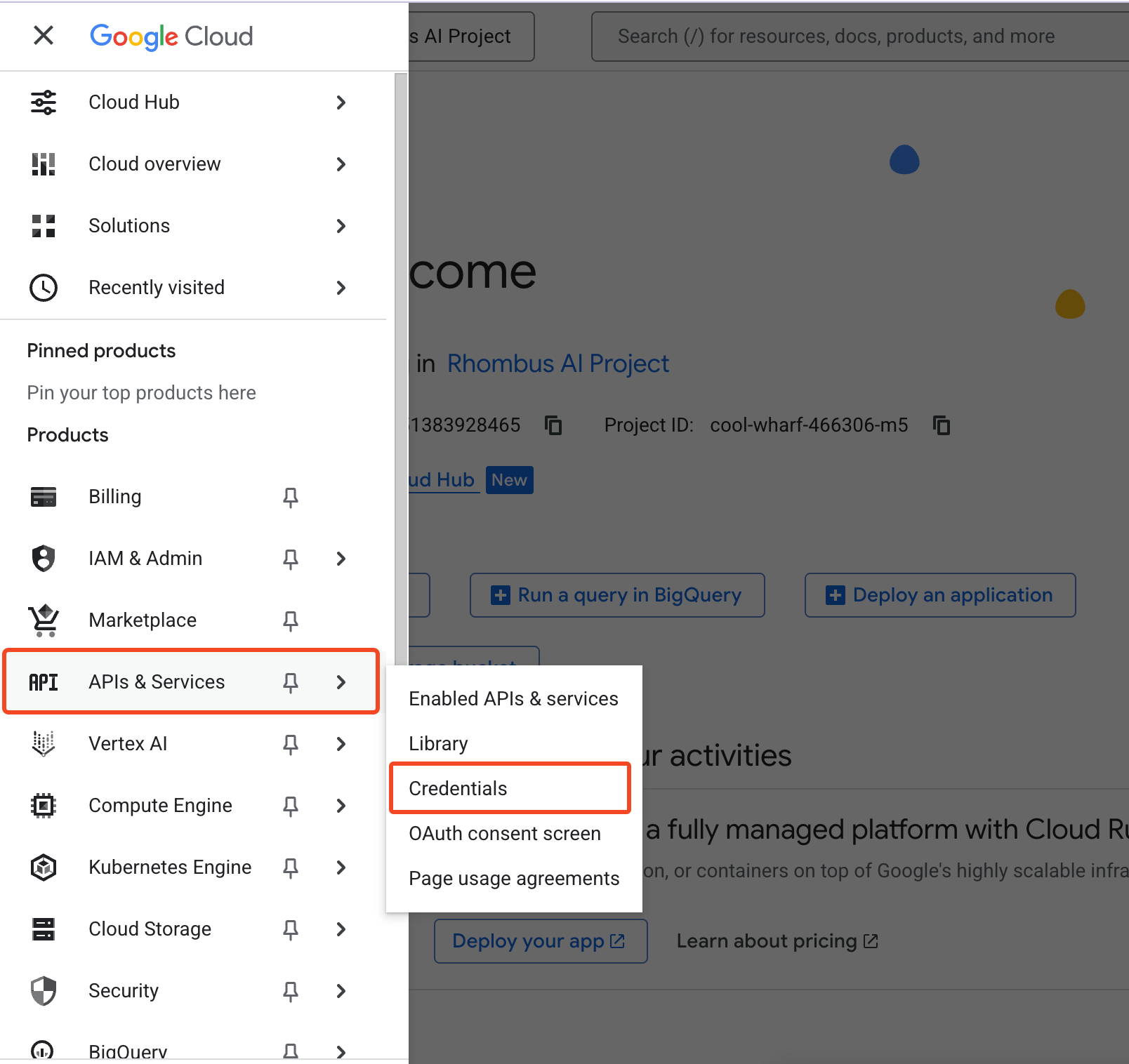This screenshot has height=1064, width=1129.
Task: Click the Marketplace cart icon
Action: point(44,620)
